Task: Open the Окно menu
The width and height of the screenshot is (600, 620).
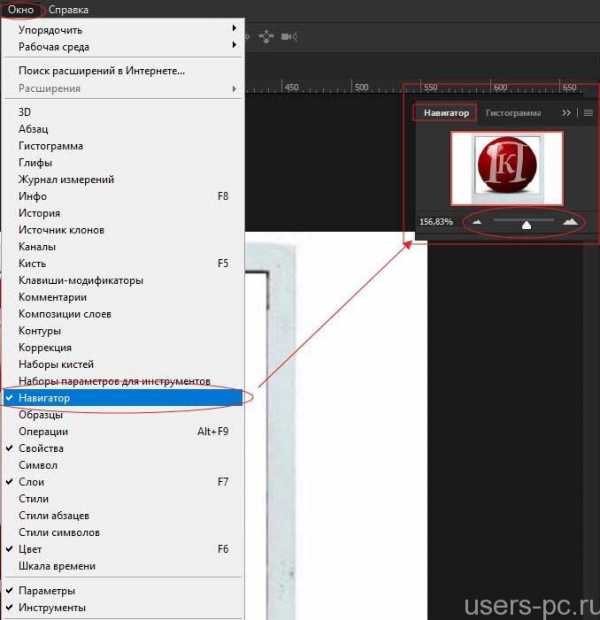Action: [x=21, y=9]
